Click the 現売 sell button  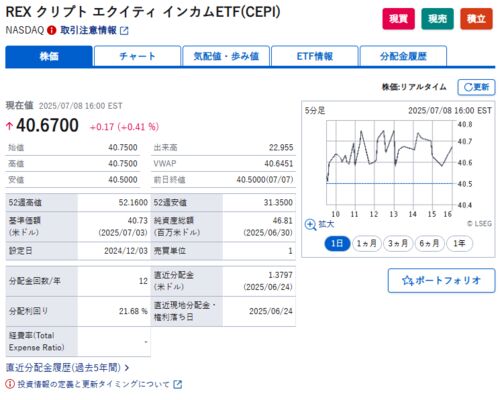tap(437, 19)
